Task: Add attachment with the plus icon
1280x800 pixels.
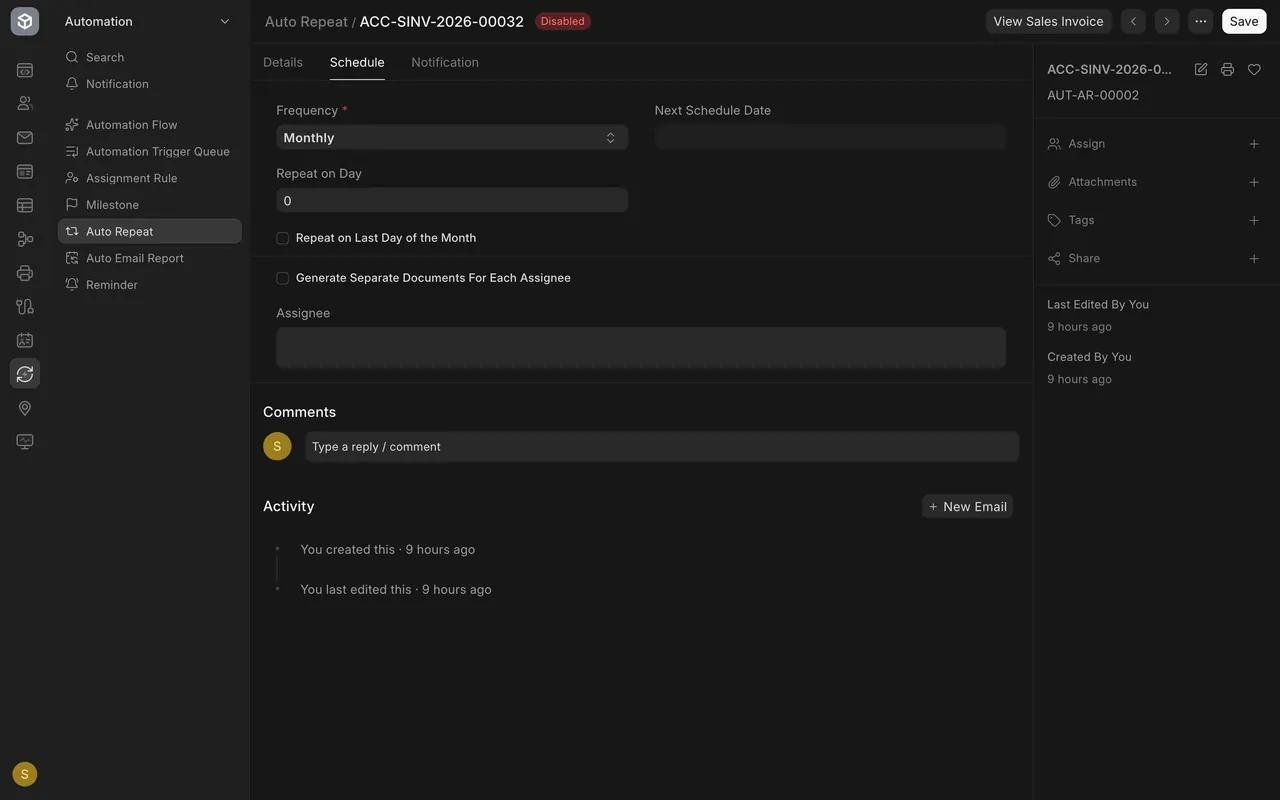Action: point(1254,182)
